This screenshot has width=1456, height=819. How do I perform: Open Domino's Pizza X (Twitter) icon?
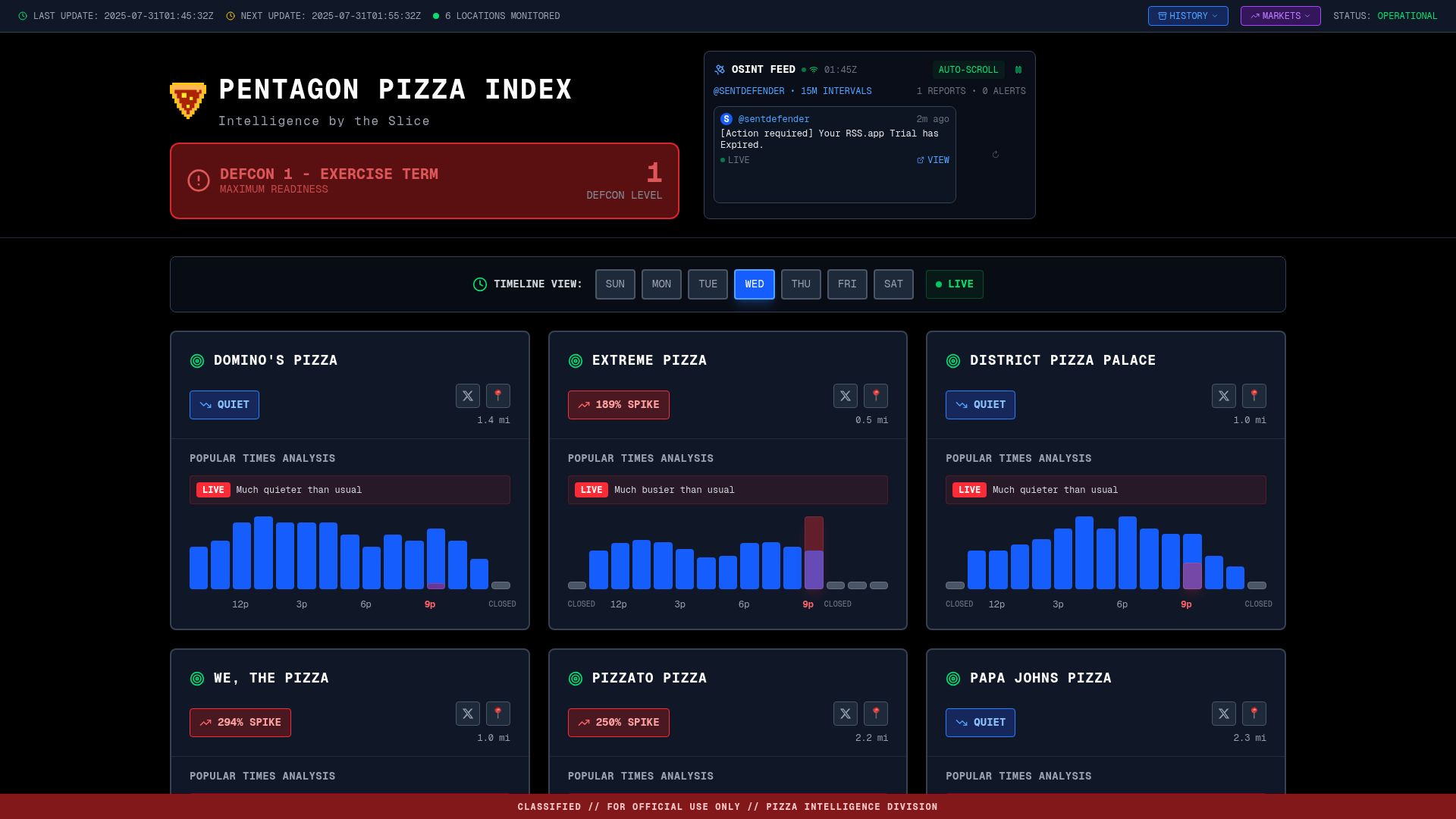(x=468, y=396)
